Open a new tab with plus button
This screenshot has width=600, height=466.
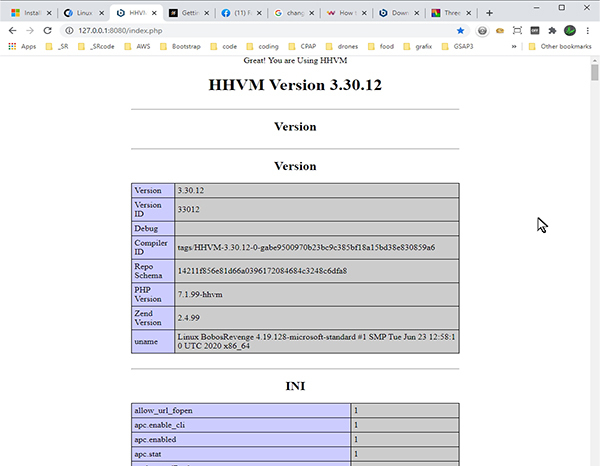coord(489,13)
